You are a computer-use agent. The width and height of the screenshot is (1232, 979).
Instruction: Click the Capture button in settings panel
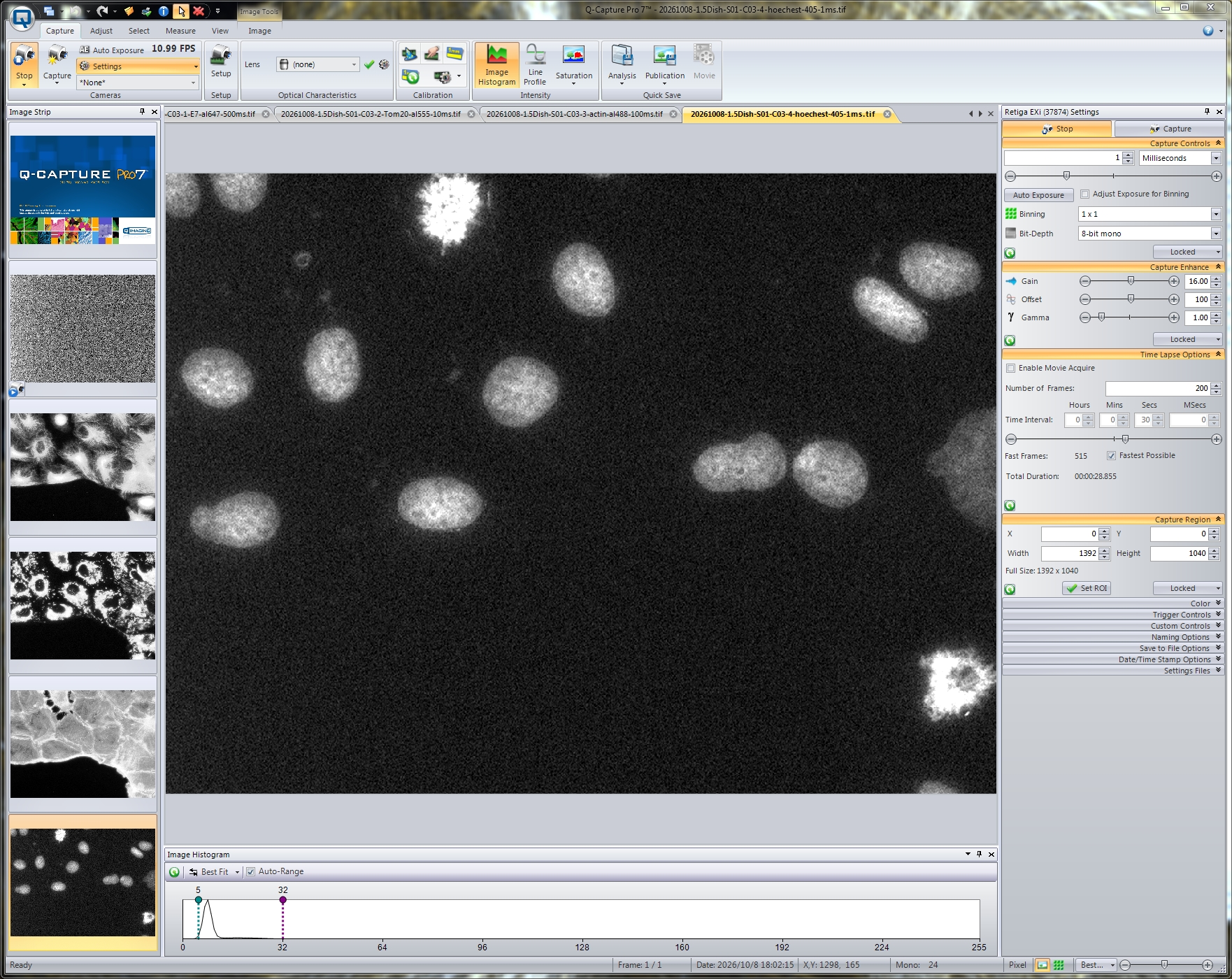click(1169, 129)
